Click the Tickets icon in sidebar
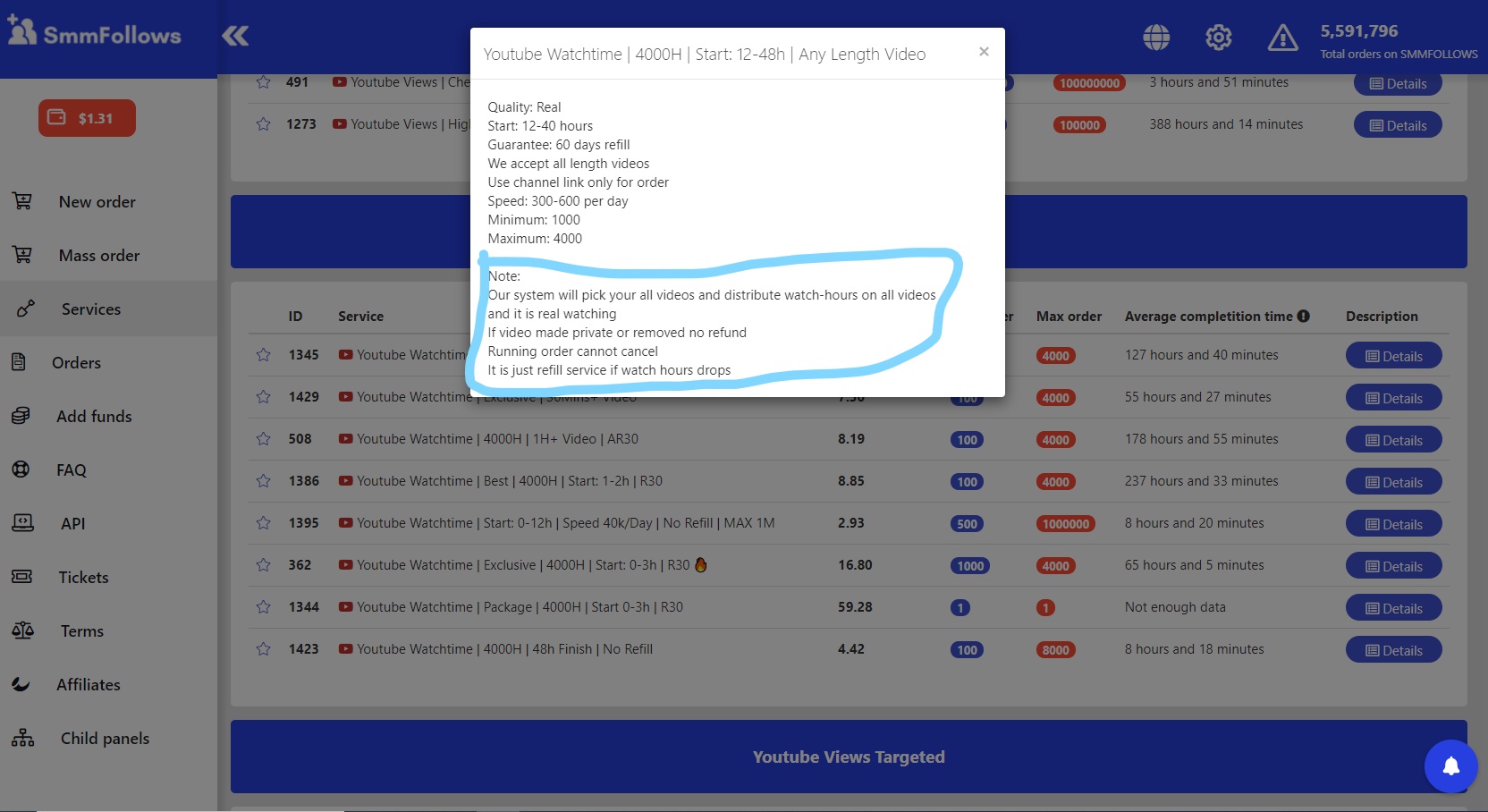This screenshot has width=1488, height=812. click(21, 577)
